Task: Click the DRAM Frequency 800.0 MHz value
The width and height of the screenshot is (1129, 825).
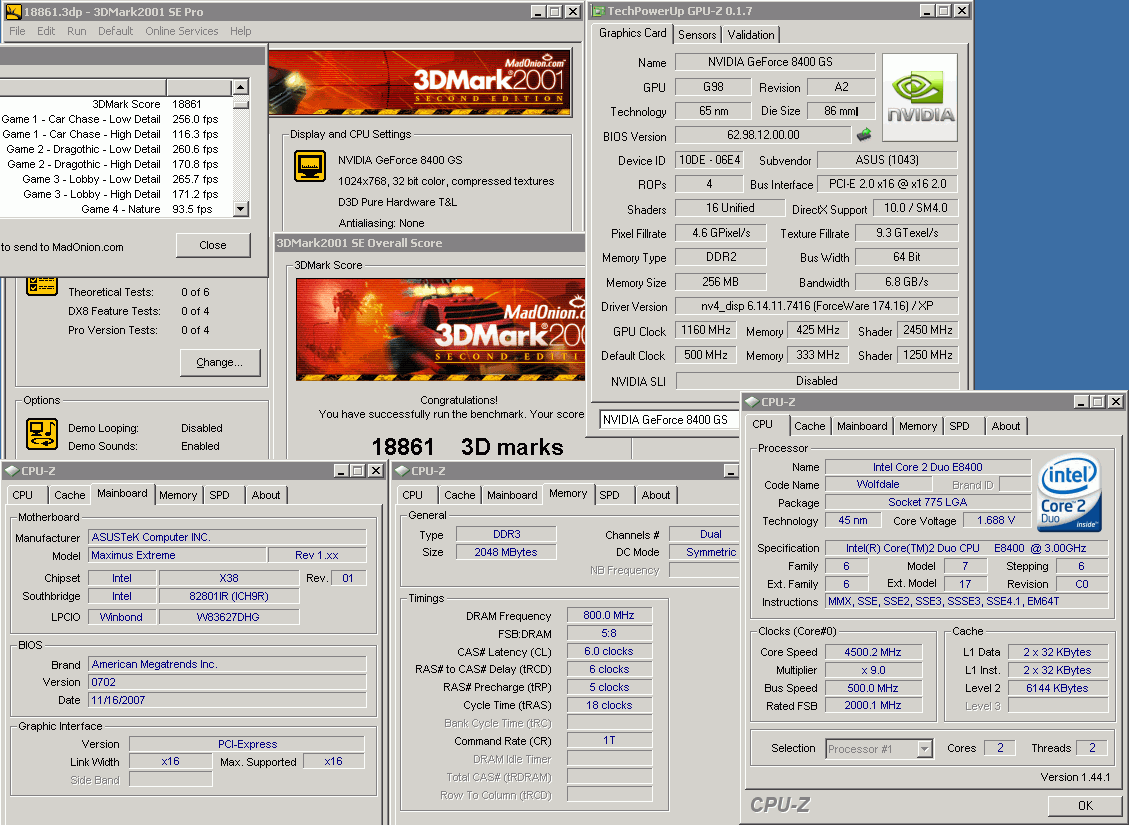Action: (609, 616)
